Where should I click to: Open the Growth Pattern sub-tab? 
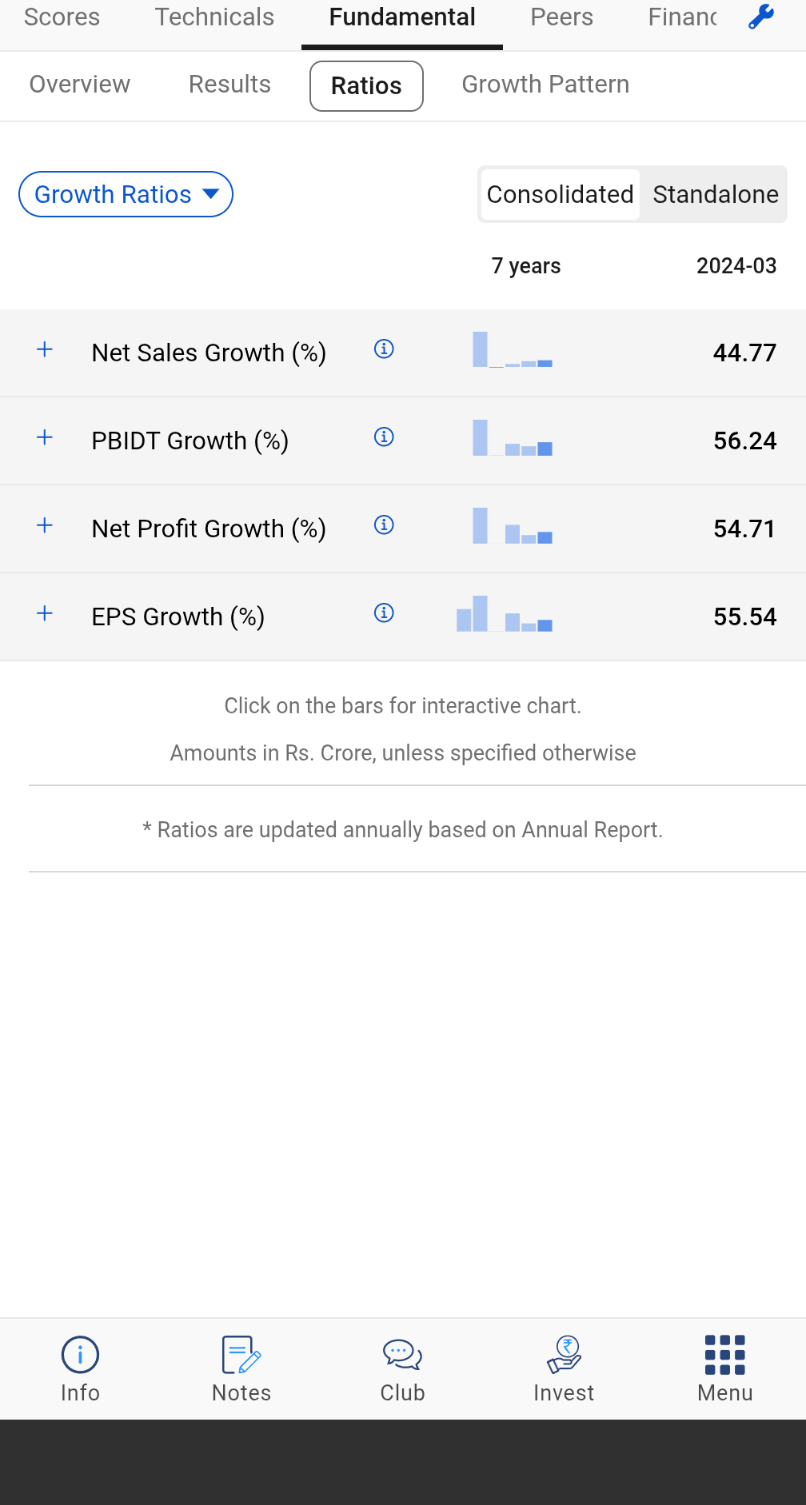[x=545, y=84]
